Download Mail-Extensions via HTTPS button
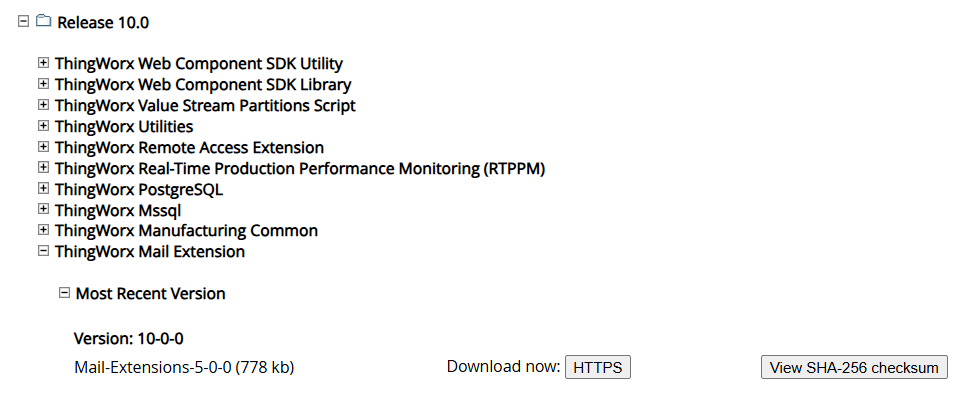This screenshot has height=396, width=972. pos(598,367)
